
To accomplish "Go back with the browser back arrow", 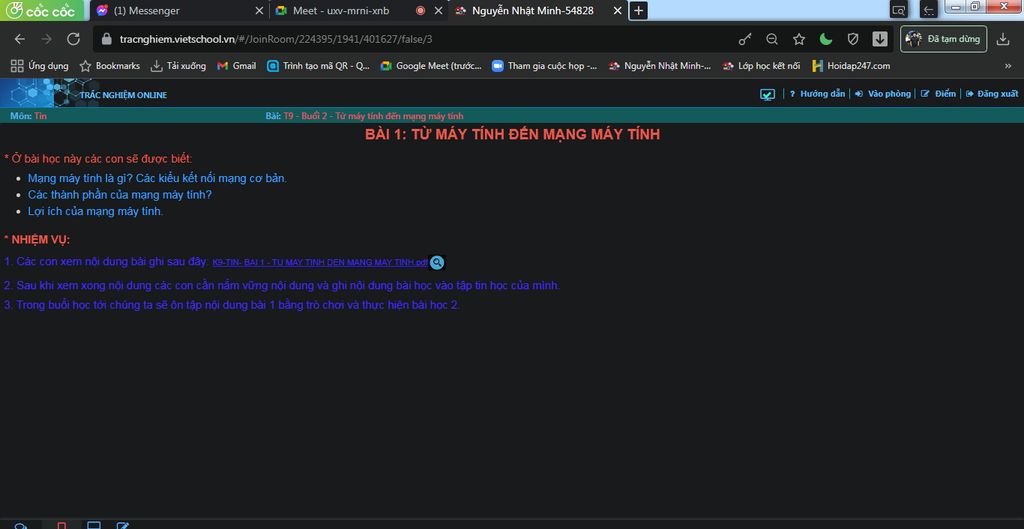I will [x=20, y=39].
